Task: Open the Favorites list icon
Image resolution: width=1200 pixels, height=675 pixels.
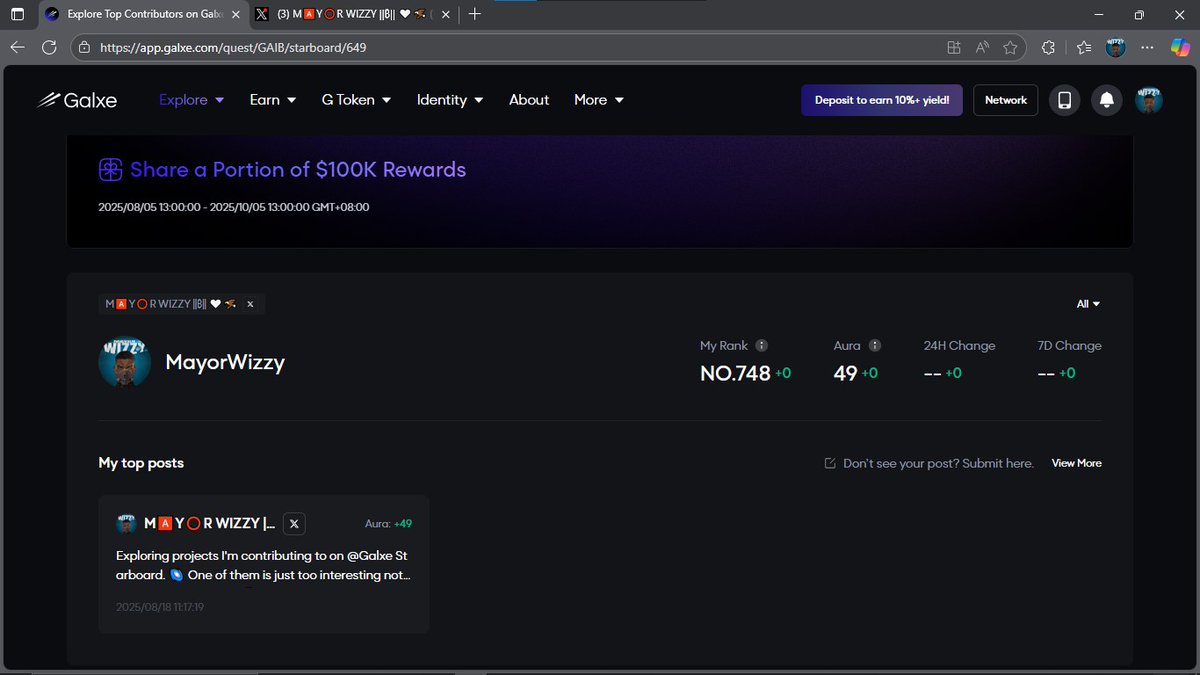Action: [1085, 47]
